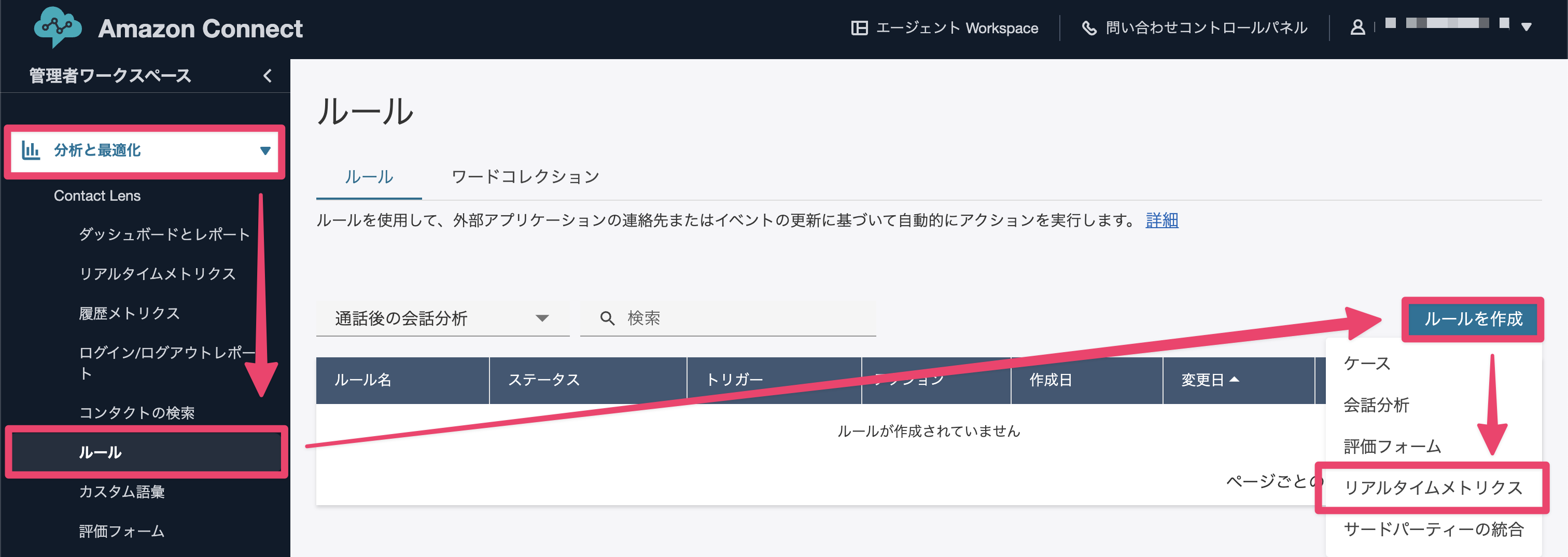Switch to the ルール tab

pos(369,177)
